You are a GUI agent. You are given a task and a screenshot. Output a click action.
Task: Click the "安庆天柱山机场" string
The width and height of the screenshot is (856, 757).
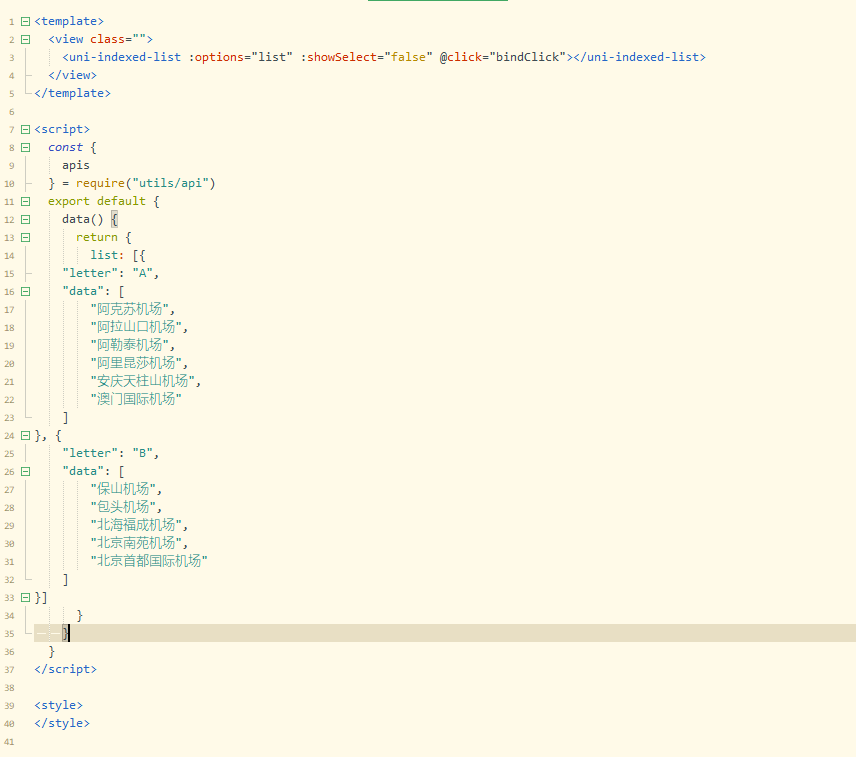point(142,382)
